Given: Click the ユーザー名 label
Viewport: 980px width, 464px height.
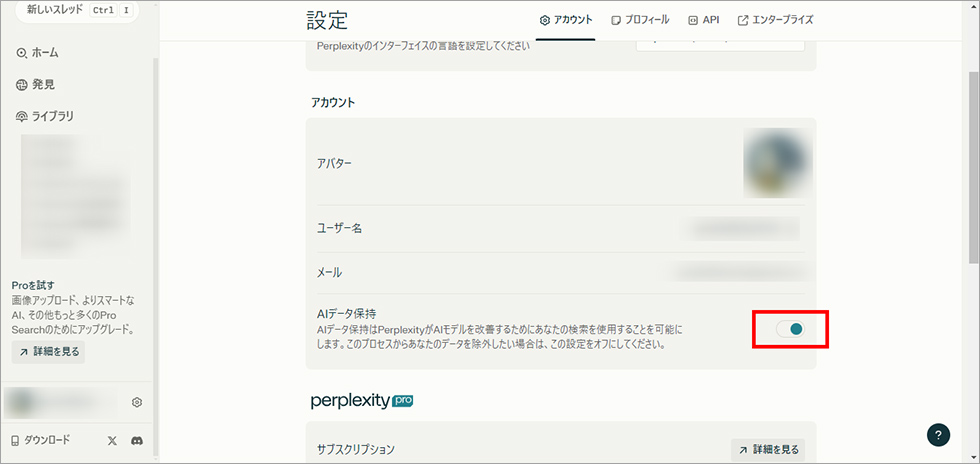Looking at the screenshot, I should (x=339, y=229).
